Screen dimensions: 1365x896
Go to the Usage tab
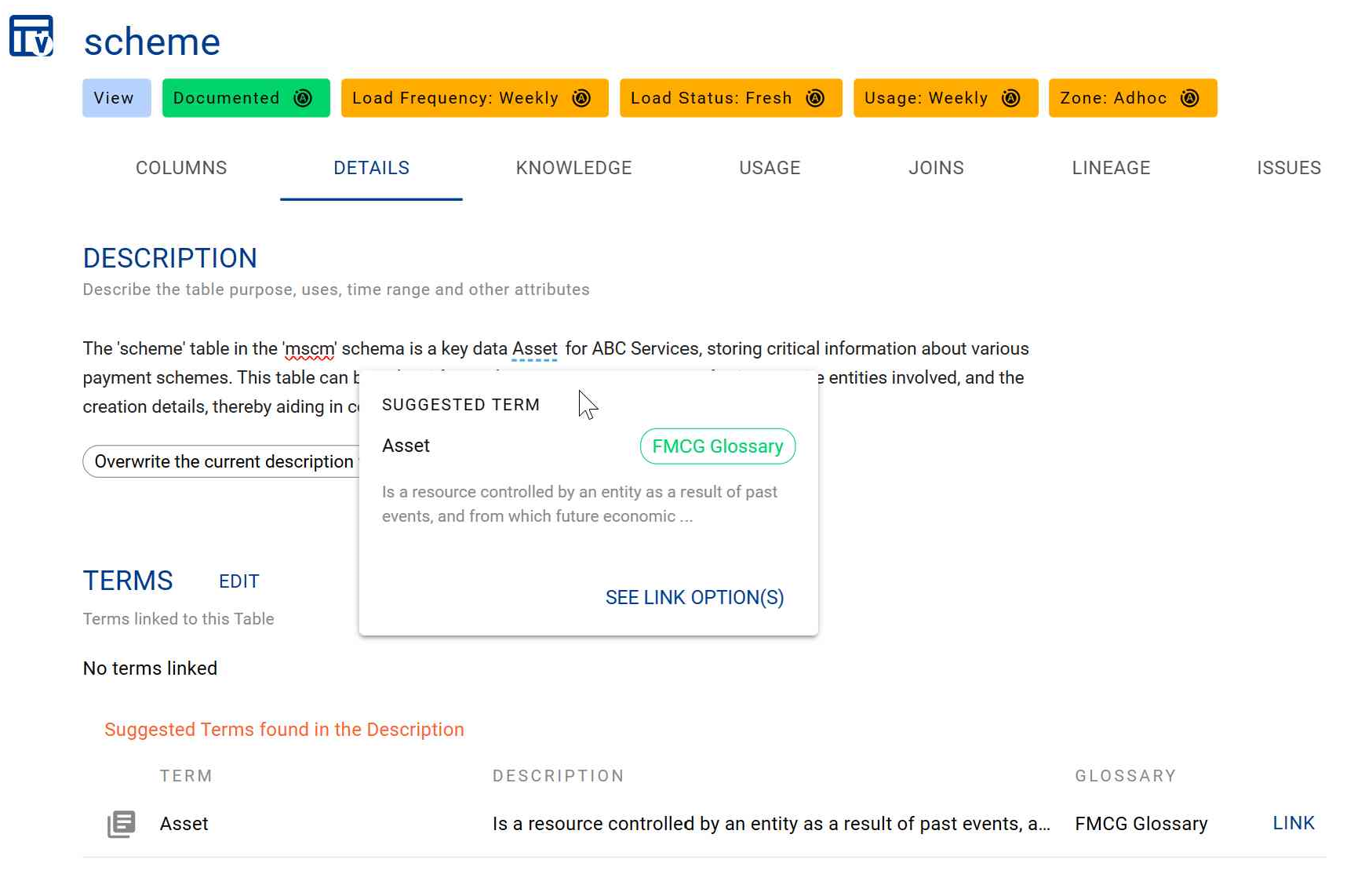(x=770, y=168)
